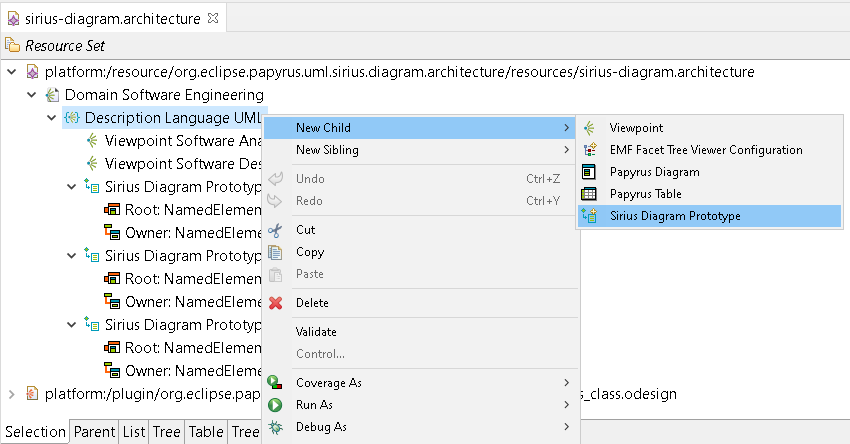
Task: Click the scissors Cut icon
Action: tap(275, 230)
